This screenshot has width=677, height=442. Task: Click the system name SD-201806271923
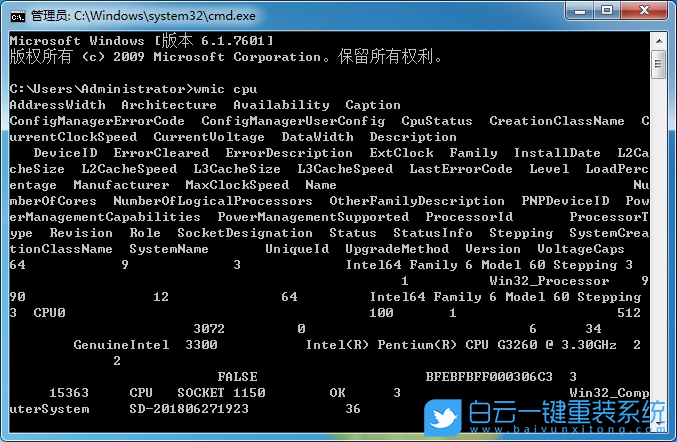190,409
